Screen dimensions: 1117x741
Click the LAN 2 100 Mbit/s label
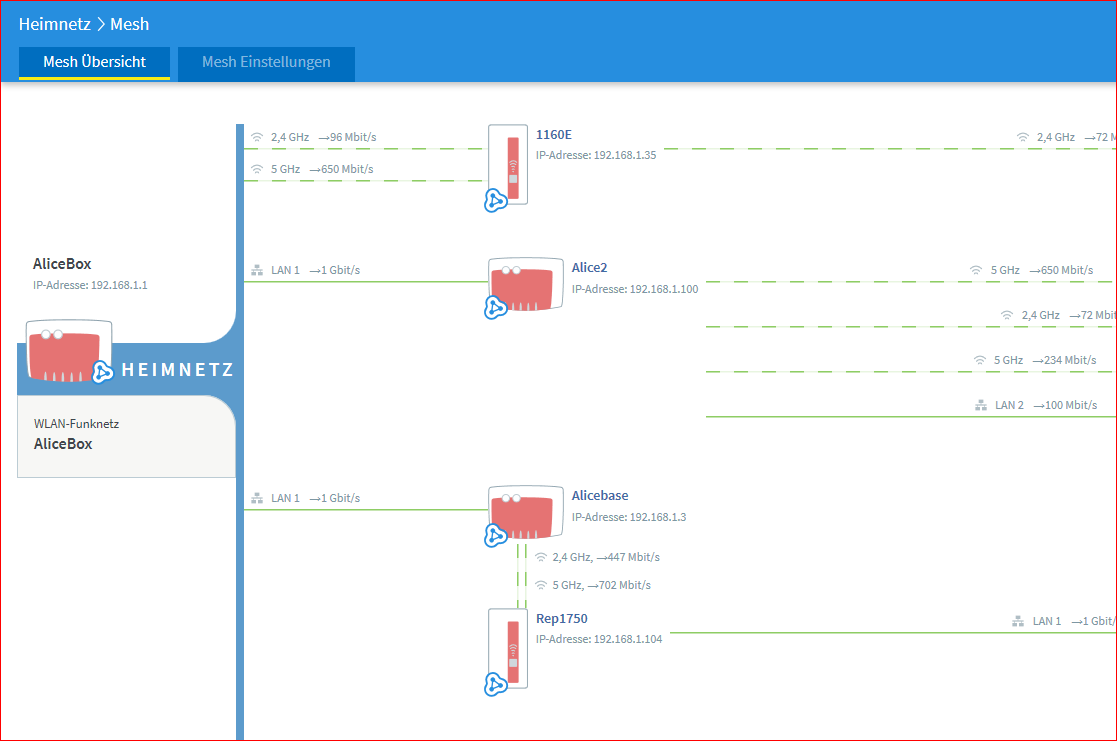tap(1046, 405)
